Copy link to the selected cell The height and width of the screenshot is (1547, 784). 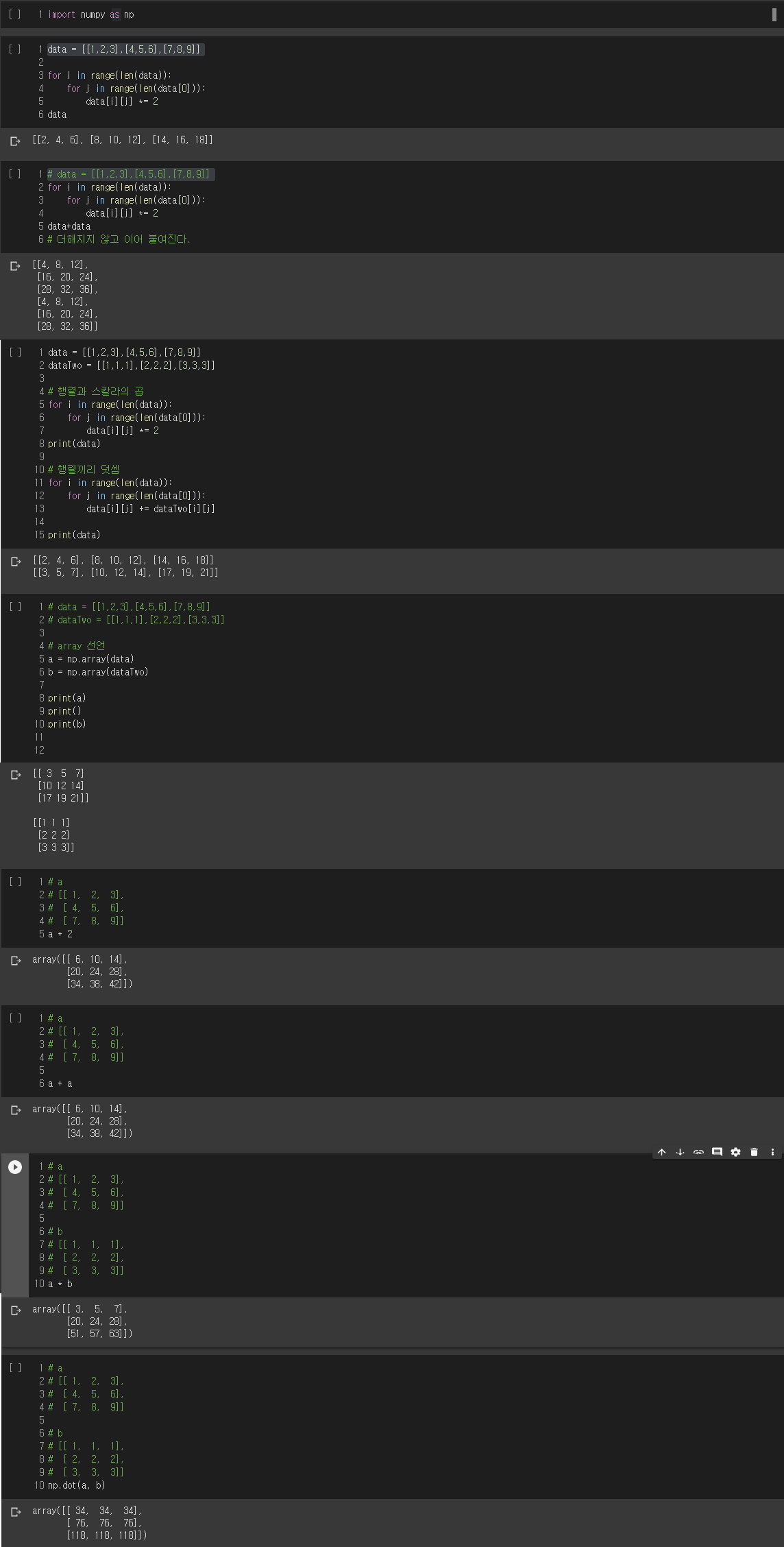click(x=698, y=1152)
